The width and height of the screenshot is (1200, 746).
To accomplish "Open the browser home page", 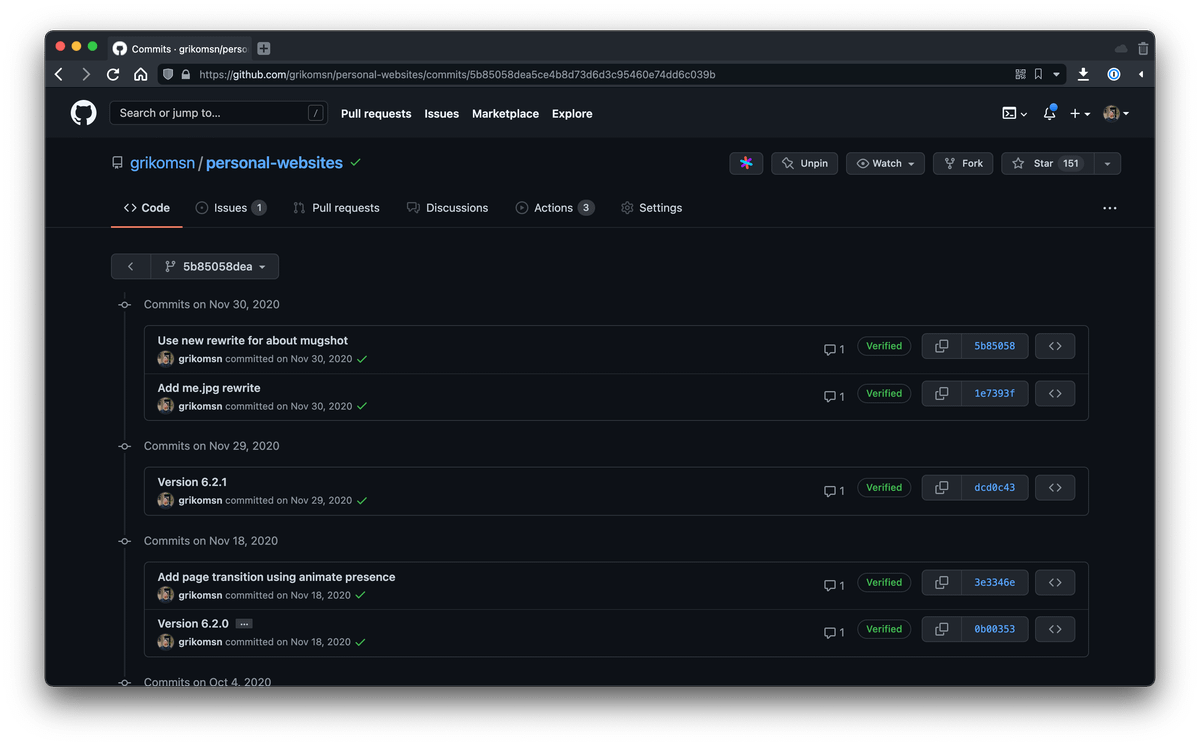I will (x=141, y=74).
